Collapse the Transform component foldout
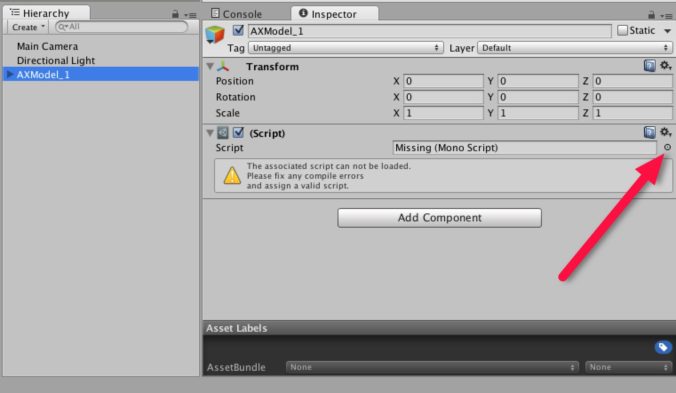The height and width of the screenshot is (393, 676). coord(210,66)
